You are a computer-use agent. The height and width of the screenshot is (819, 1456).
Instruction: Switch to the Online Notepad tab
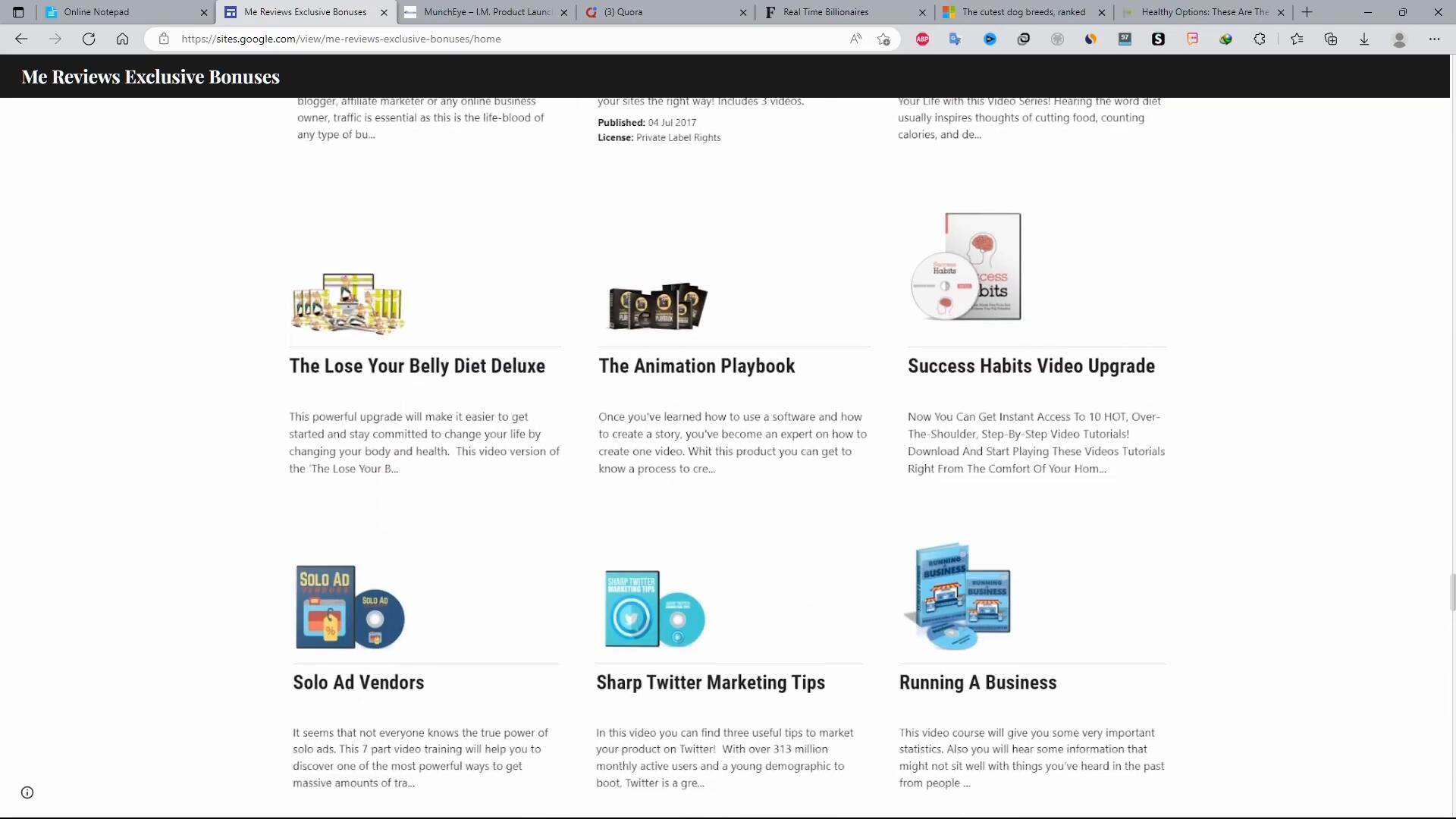pos(121,12)
